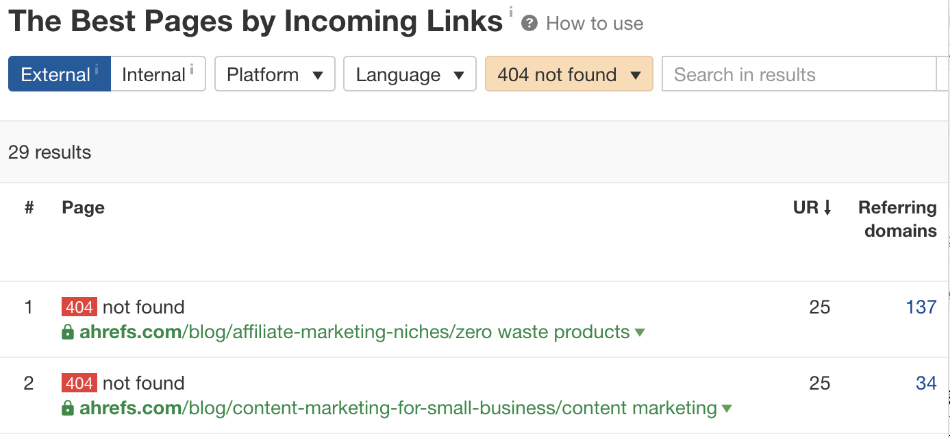950x438 pixels.
Task: Click the info icon on Internal tab
Action: 191,68
